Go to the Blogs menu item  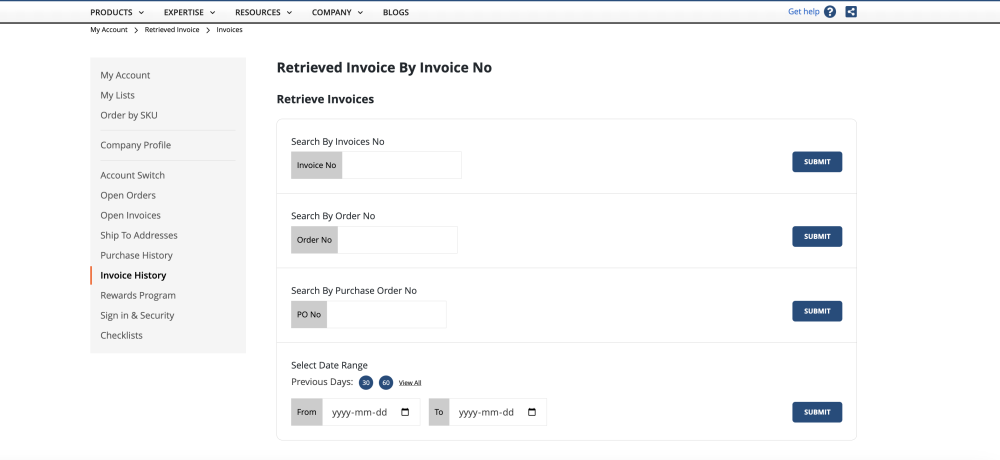[x=396, y=12]
